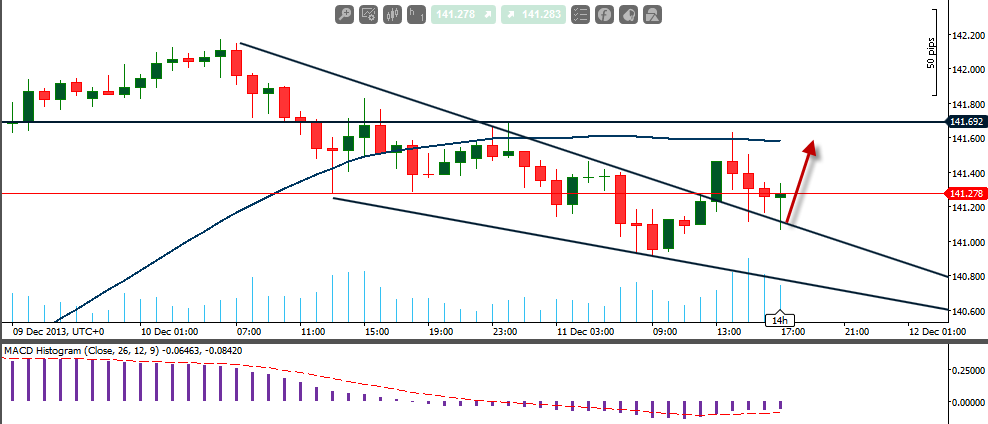Open the chart settings gear icon
The image size is (988, 424).
coord(369,14)
